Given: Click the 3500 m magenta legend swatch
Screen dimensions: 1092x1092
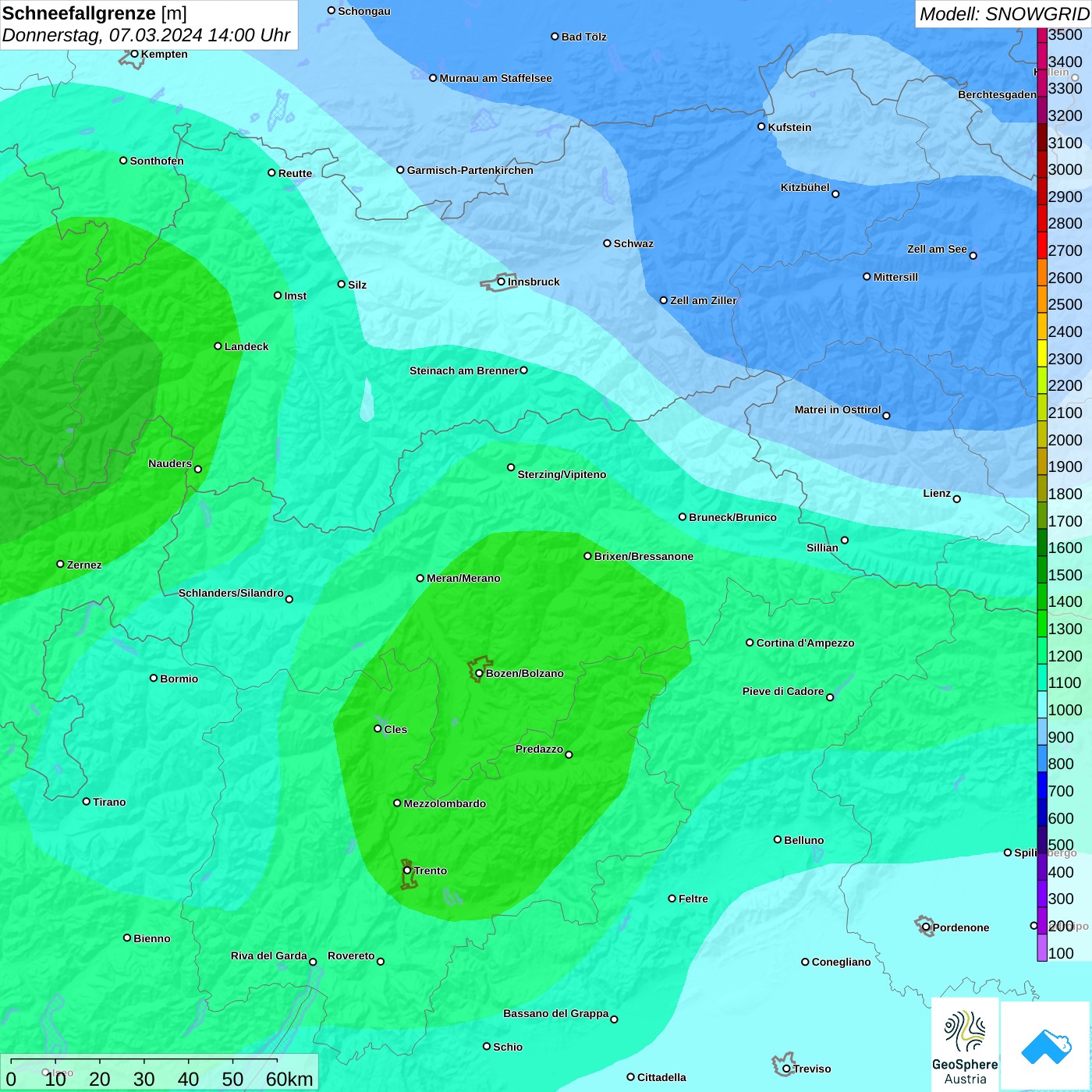Looking at the screenshot, I should coord(1042,35).
